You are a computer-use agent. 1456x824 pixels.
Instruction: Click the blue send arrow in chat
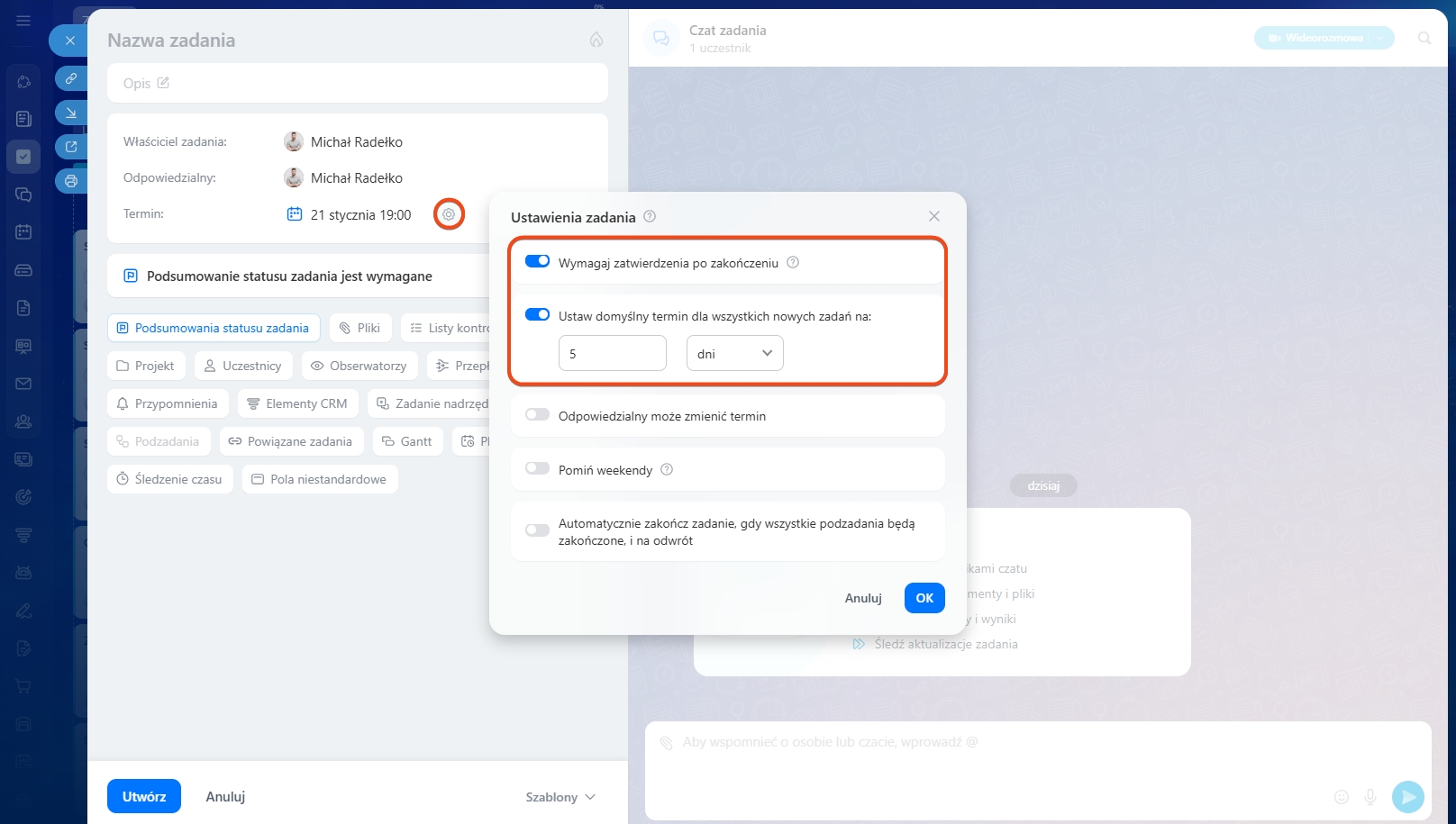pos(1407,796)
